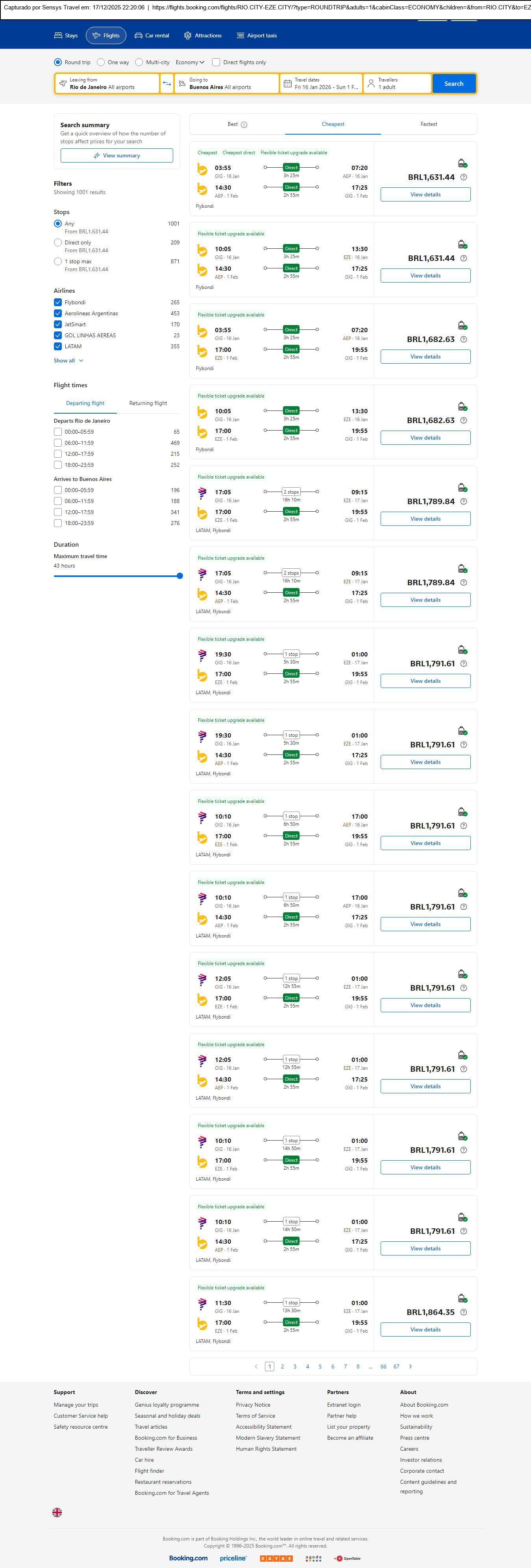The height and width of the screenshot is (1568, 531).
Task: Click the swap origin and destination arrows icon
Action: click(x=167, y=83)
